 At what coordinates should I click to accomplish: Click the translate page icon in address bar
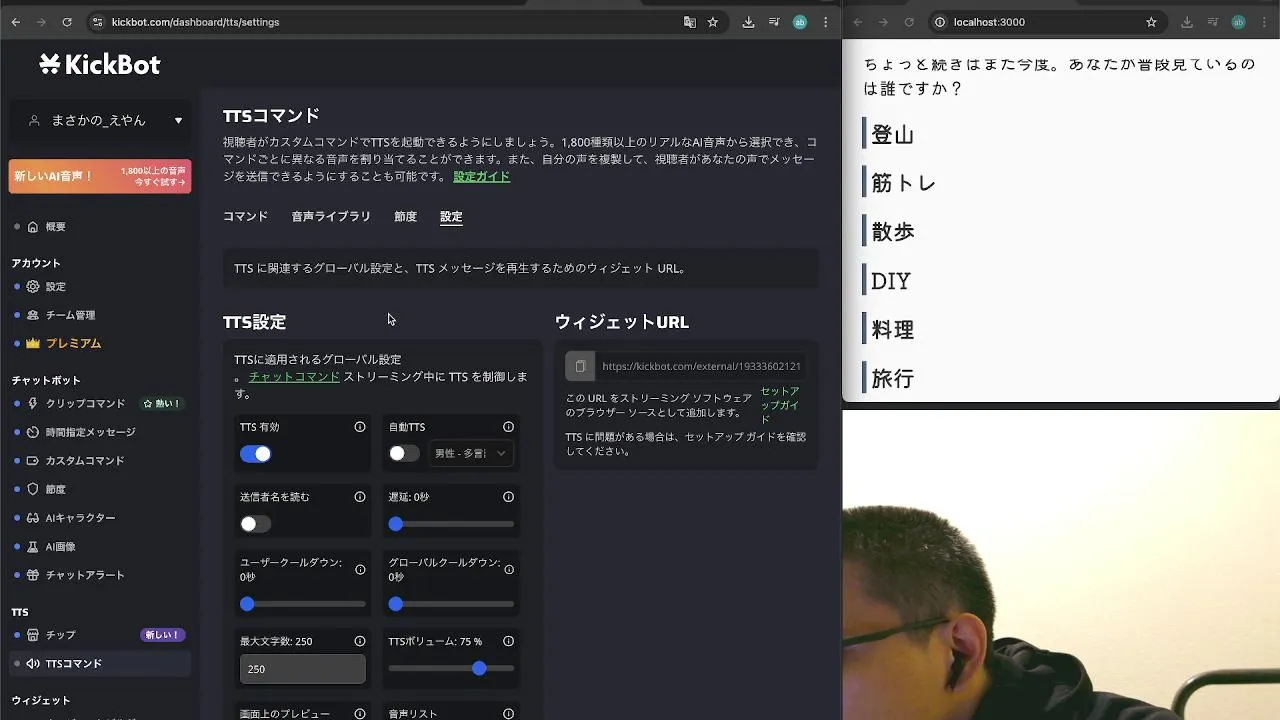pyautogui.click(x=690, y=22)
